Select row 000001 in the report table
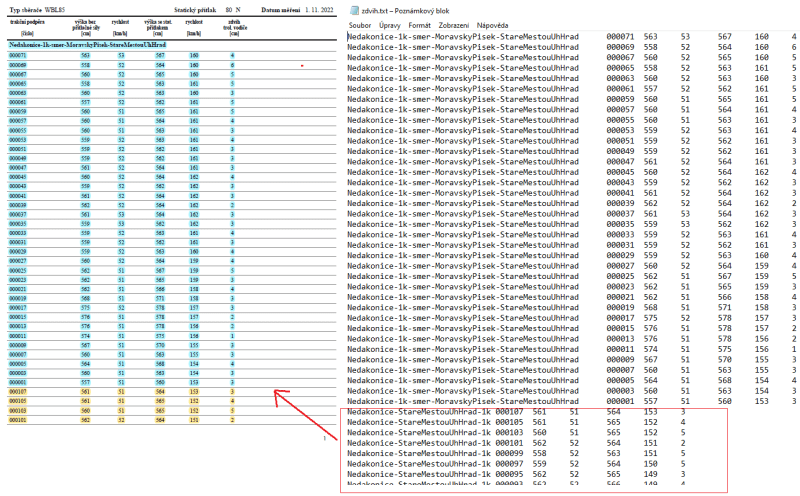This screenshot has height=496, width=800. [x=172, y=382]
